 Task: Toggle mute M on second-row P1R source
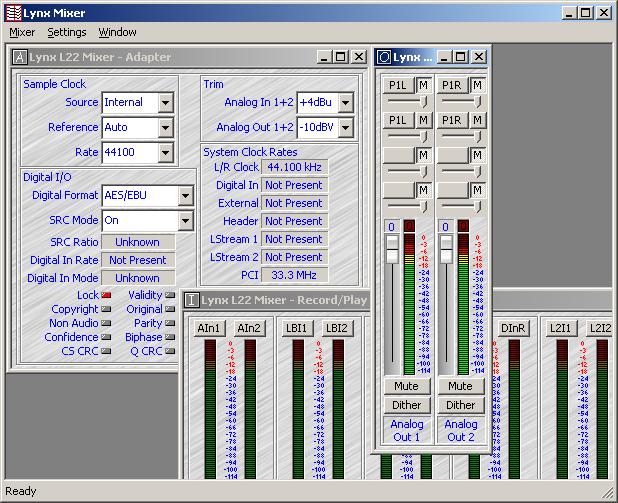(477, 120)
